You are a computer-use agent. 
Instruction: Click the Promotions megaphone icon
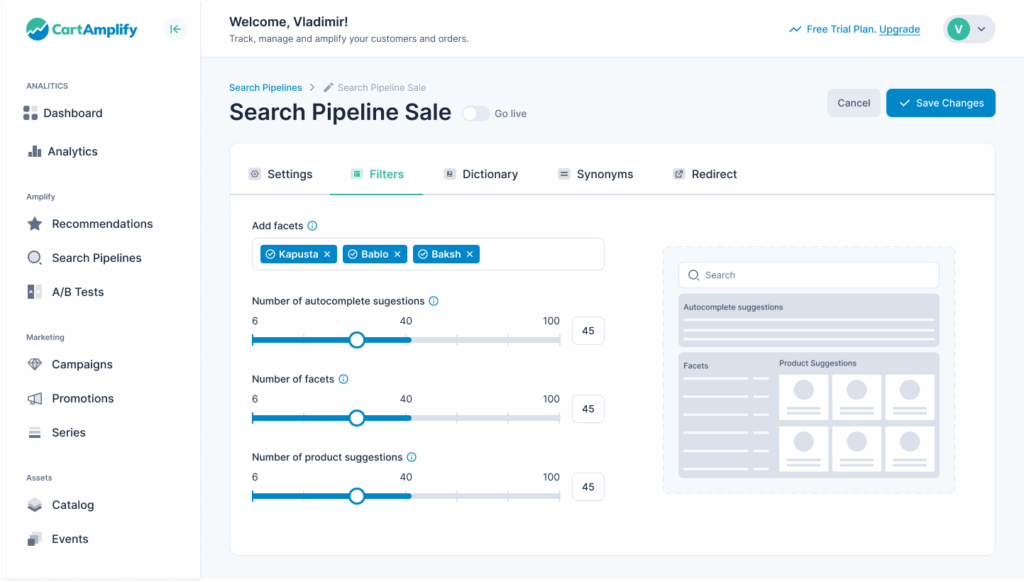tap(35, 398)
